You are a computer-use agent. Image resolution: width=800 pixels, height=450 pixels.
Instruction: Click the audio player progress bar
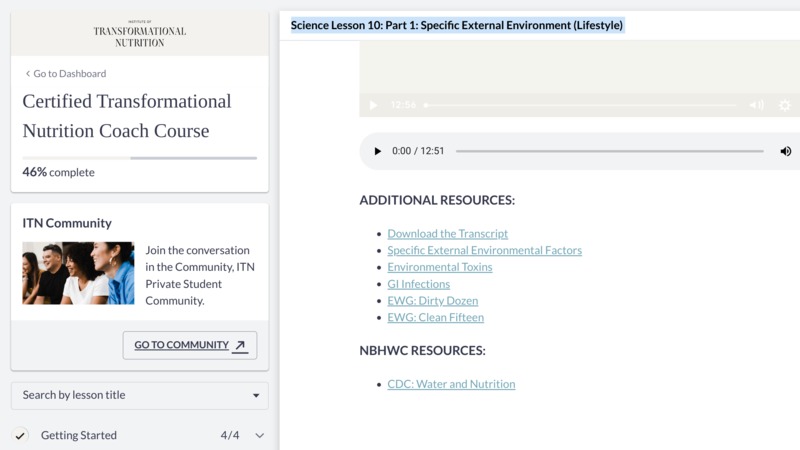[x=610, y=151]
